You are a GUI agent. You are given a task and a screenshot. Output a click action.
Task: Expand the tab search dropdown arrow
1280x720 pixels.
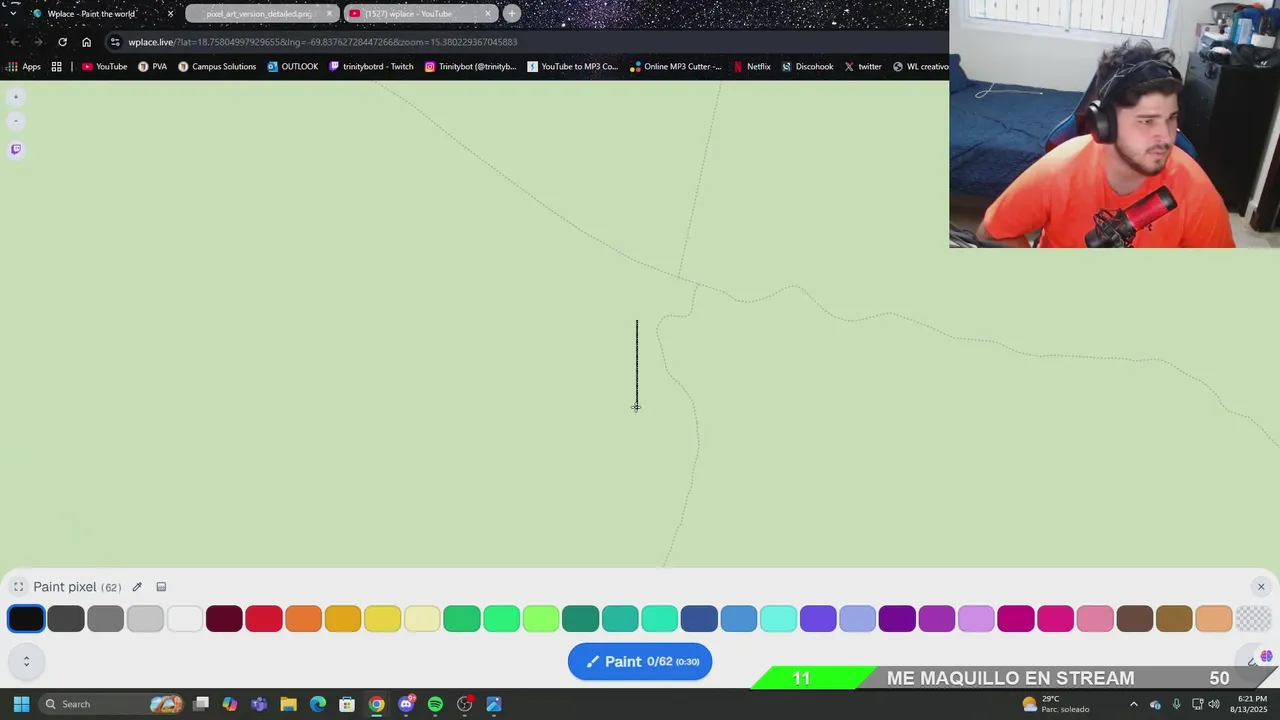pos(13,14)
